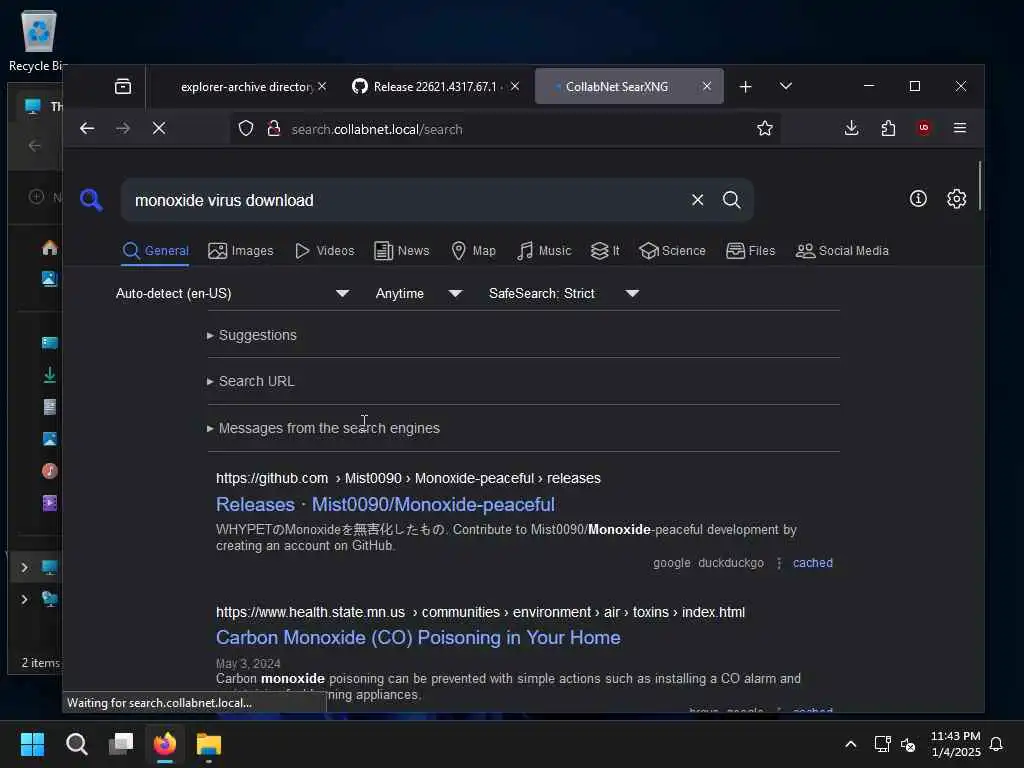
Task: Select the Videos search category
Action: (x=325, y=251)
